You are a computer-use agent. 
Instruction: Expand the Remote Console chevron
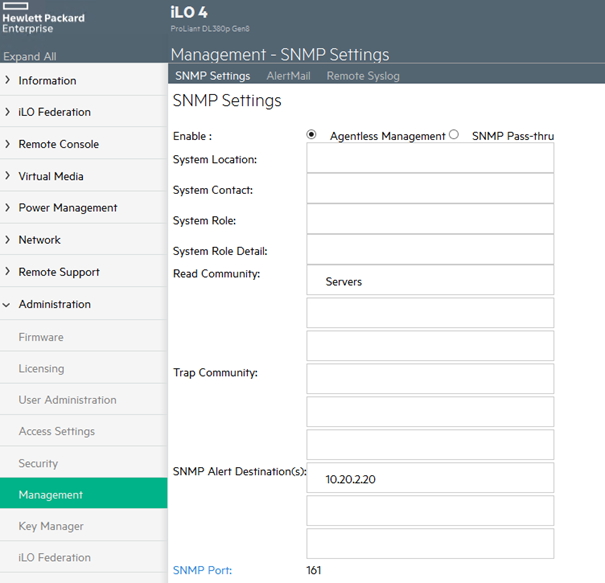(x=7, y=144)
